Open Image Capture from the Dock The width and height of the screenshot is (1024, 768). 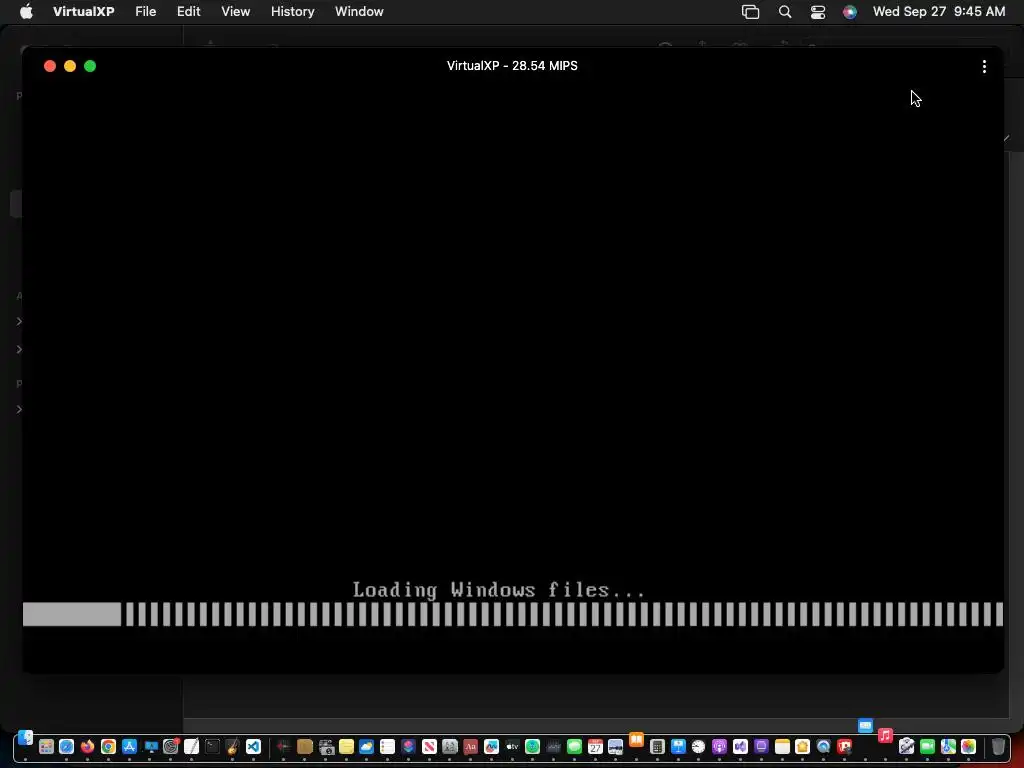coord(326,746)
